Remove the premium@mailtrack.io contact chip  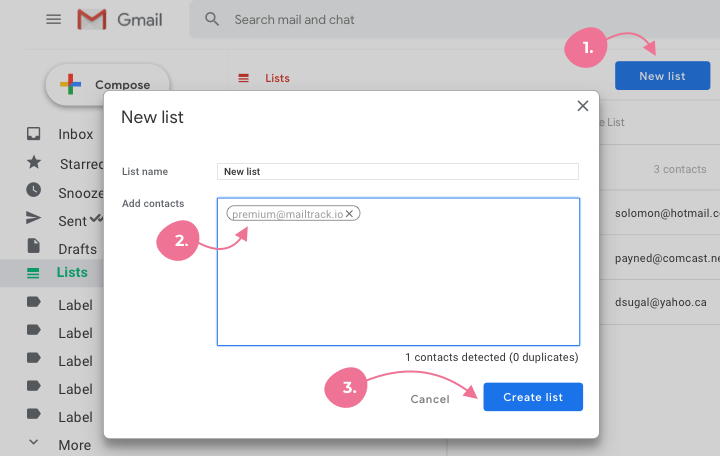pyautogui.click(x=349, y=214)
